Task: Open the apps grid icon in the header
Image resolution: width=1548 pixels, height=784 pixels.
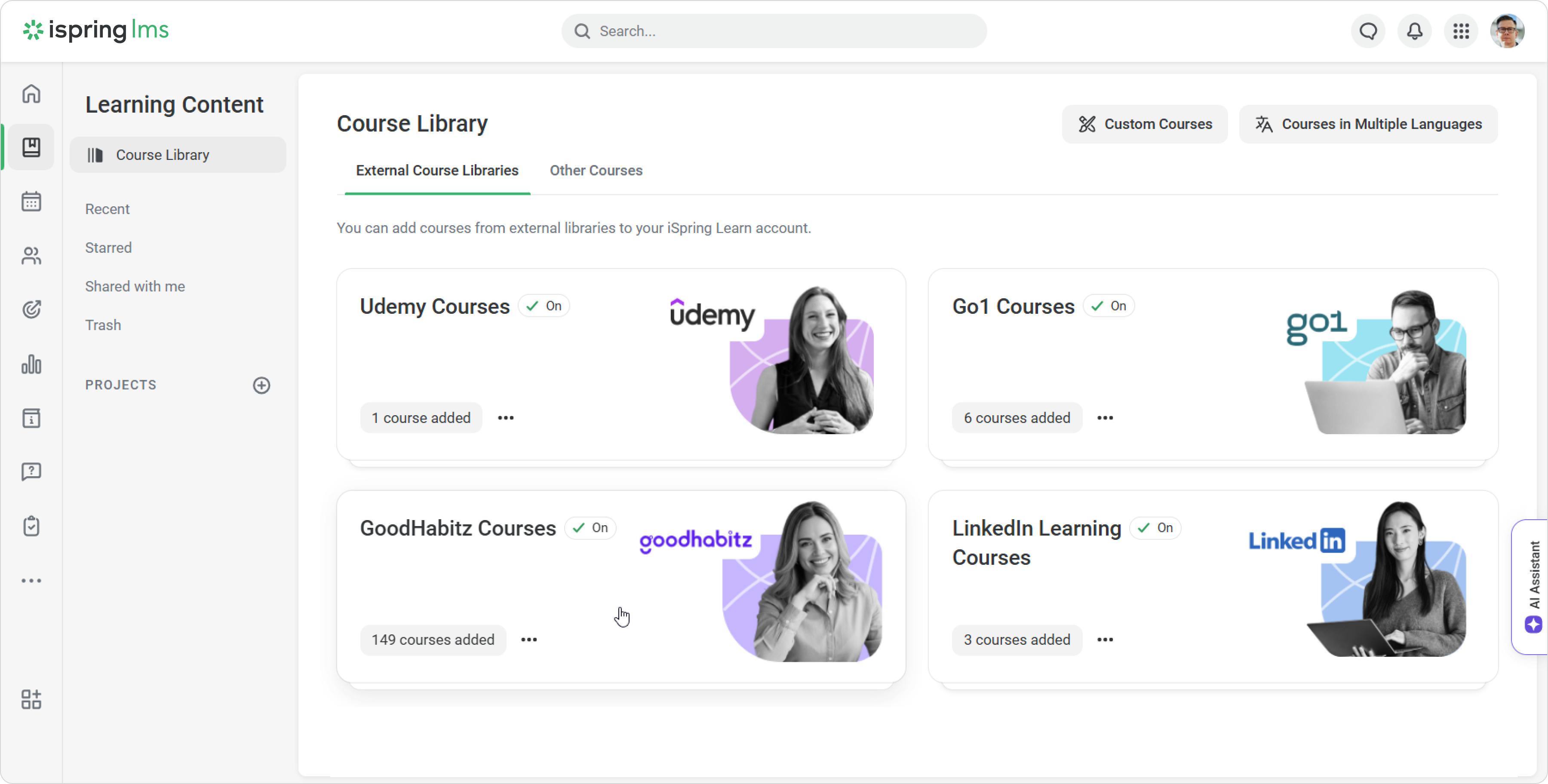Action: click(x=1461, y=31)
